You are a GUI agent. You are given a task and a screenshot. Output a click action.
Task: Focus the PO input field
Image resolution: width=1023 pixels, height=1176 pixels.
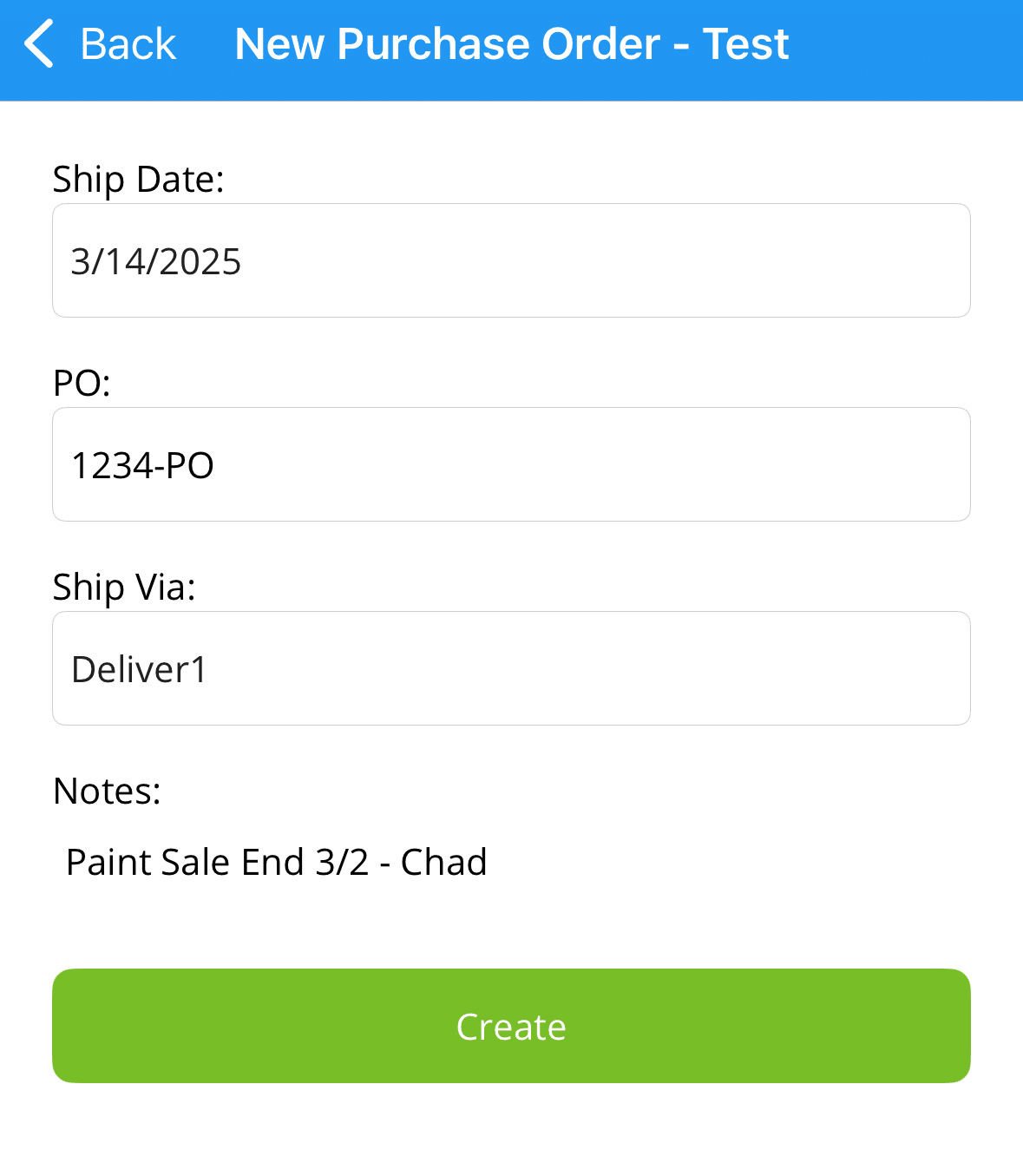tap(511, 464)
